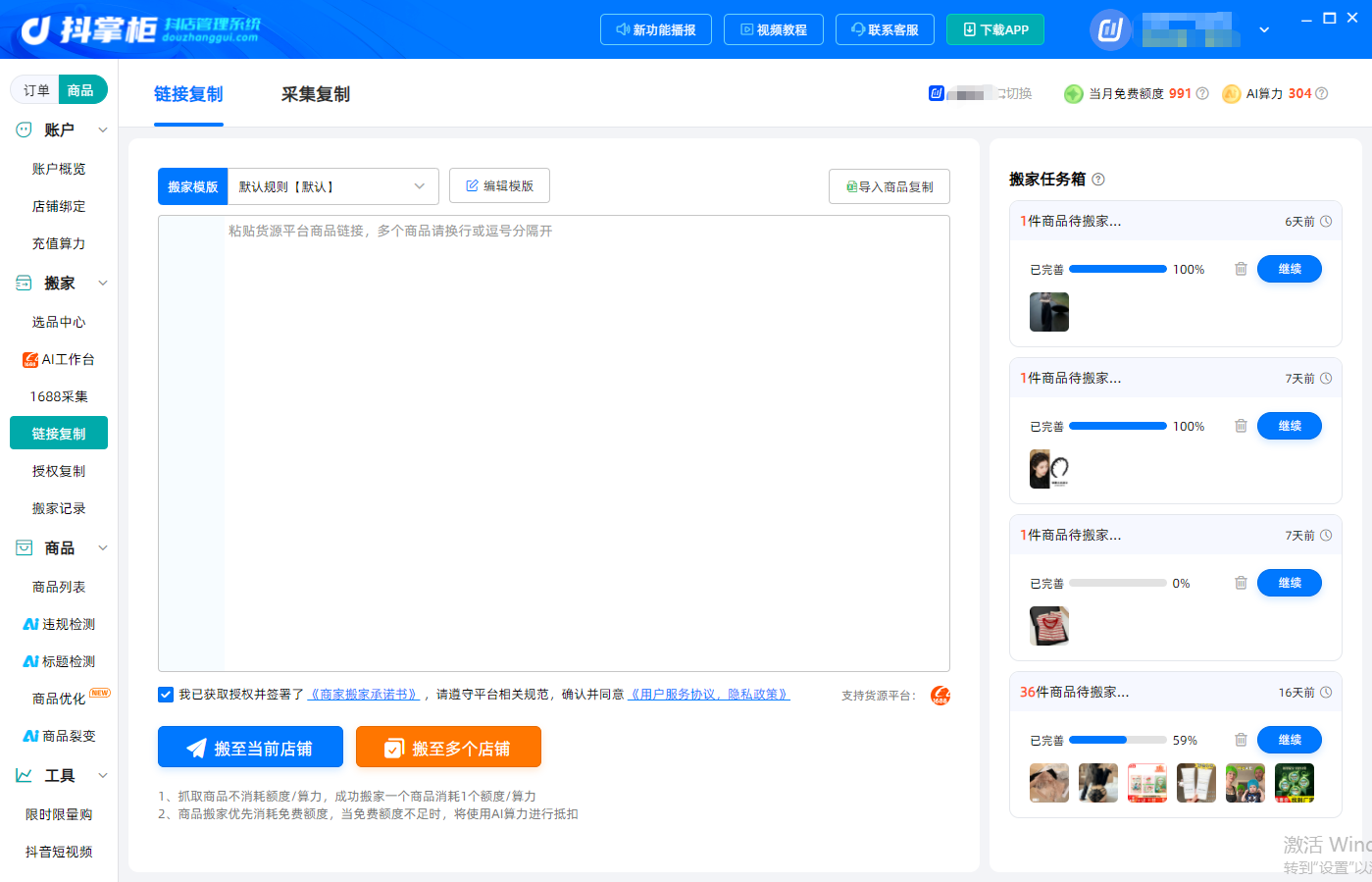The height and width of the screenshot is (882, 1372).
Task: Click the green monthly free quota icon
Action: 1074,93
